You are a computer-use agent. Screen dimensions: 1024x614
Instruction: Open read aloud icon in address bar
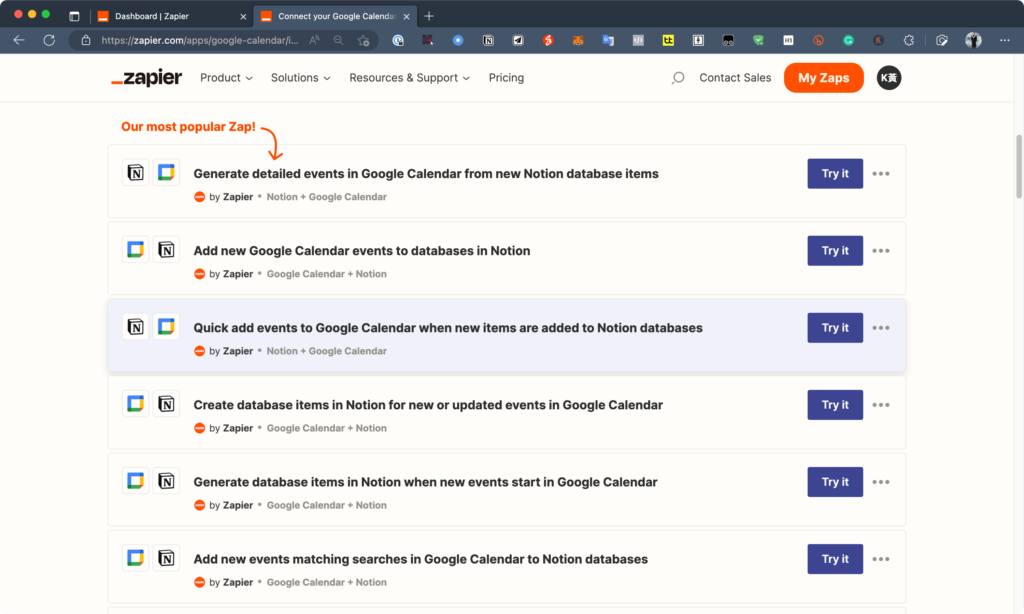tap(314, 40)
